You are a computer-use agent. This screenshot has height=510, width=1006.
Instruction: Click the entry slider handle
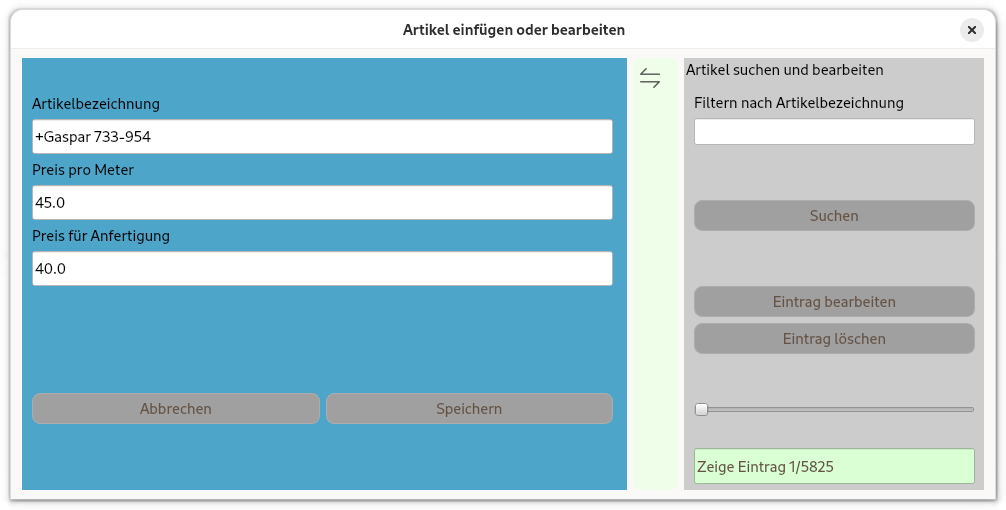(x=702, y=409)
